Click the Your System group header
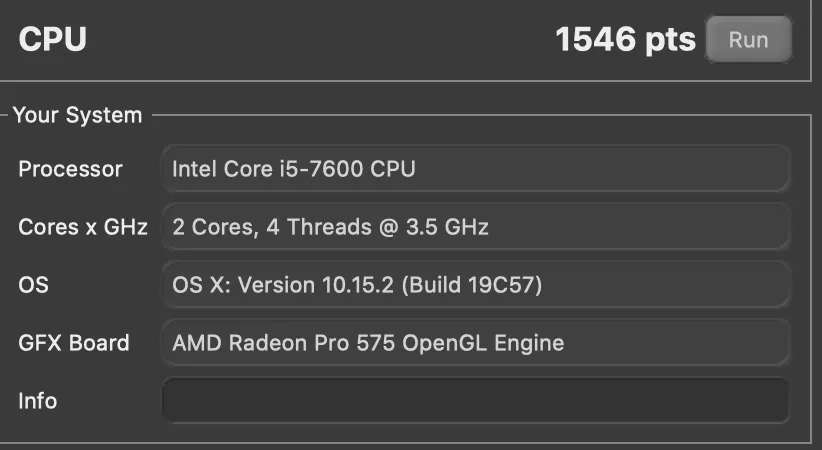 [x=77, y=115]
